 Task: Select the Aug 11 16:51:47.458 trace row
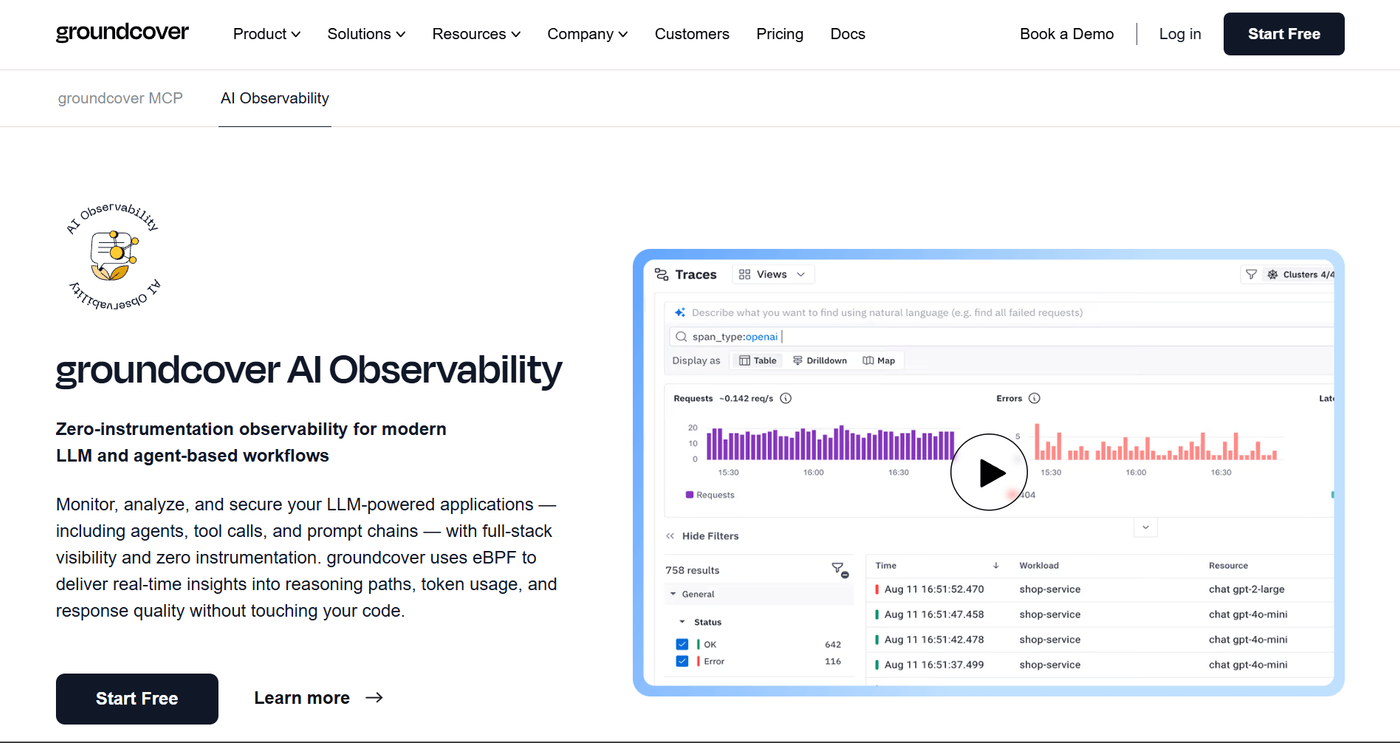click(x=1100, y=615)
